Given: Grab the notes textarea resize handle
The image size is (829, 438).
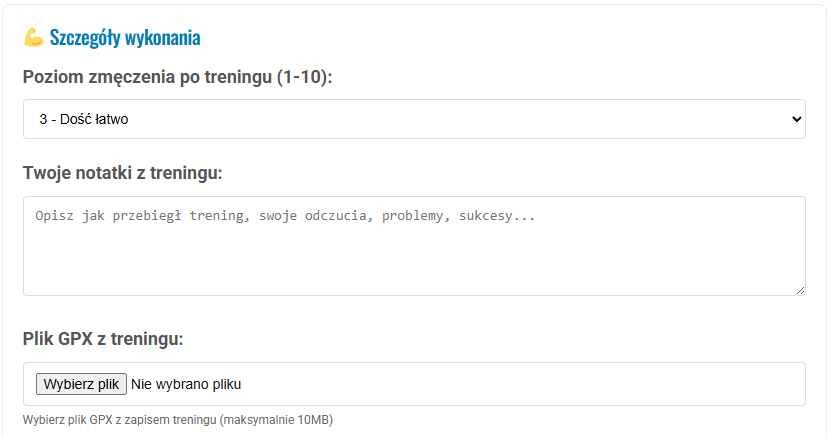Looking at the screenshot, I should [800, 290].
